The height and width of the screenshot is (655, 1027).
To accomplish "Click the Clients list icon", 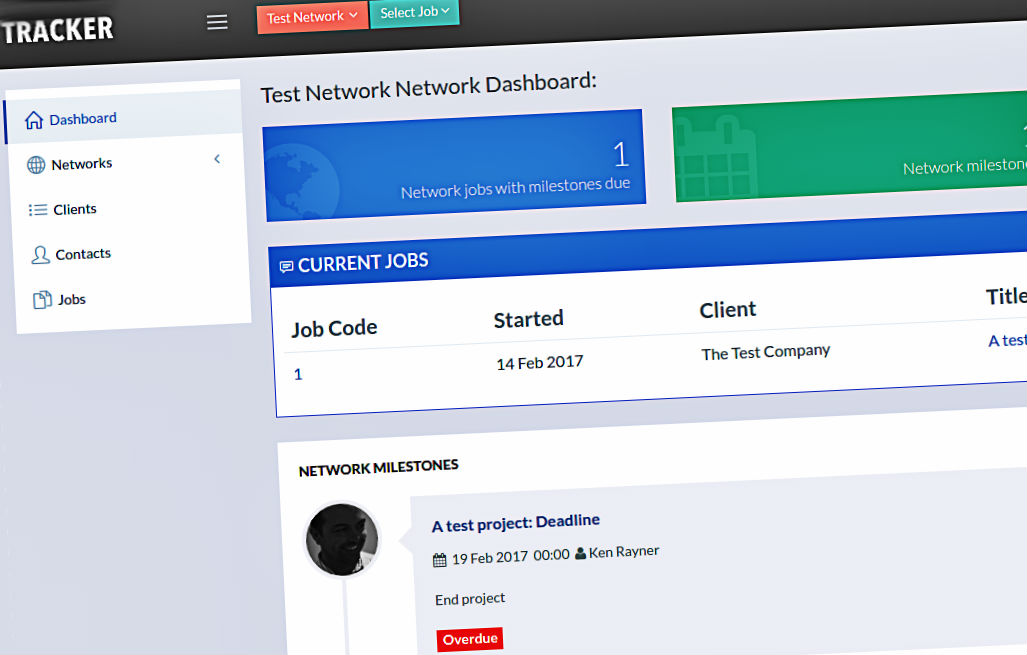I will point(38,210).
